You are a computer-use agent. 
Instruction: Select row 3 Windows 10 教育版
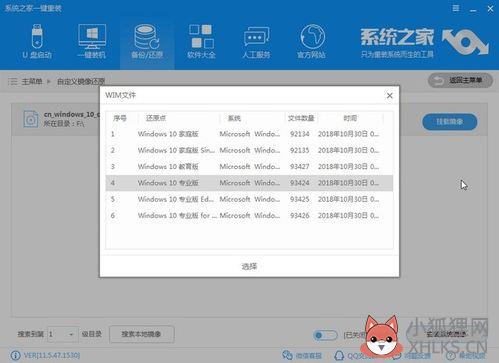tap(249, 166)
